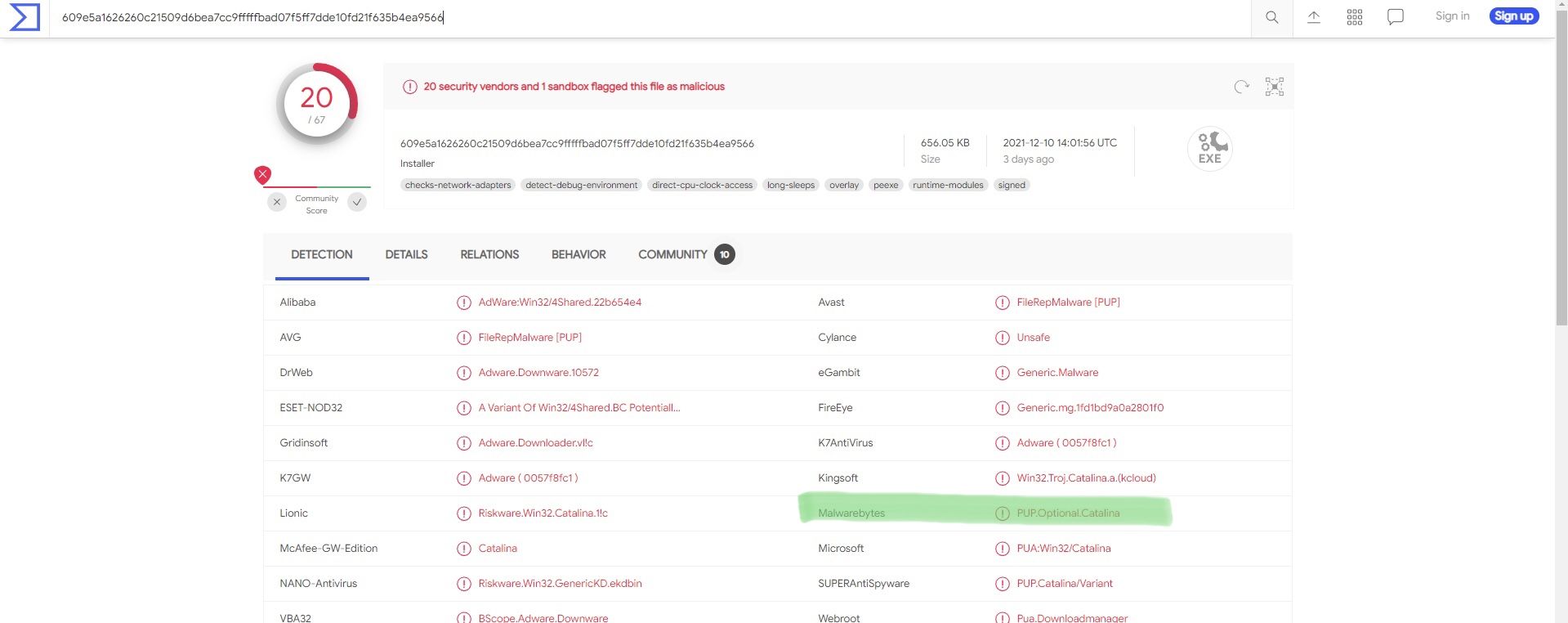Viewport: 1568px width, 623px height.
Task: Click the 656.05 KB size value
Action: [945, 142]
